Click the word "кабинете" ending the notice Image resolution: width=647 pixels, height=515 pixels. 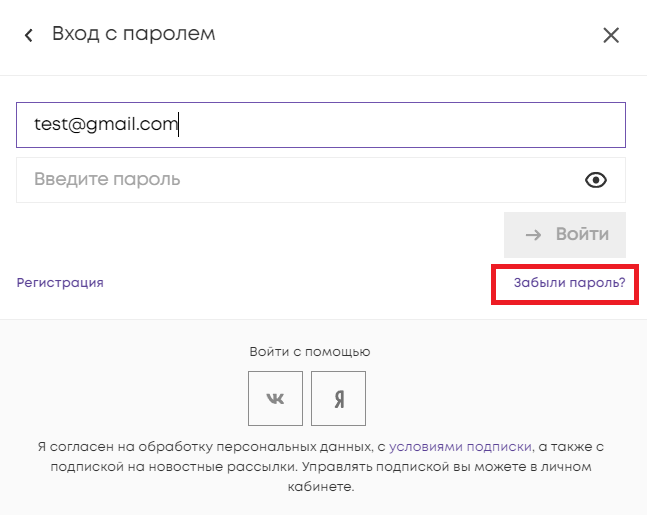pyautogui.click(x=324, y=487)
